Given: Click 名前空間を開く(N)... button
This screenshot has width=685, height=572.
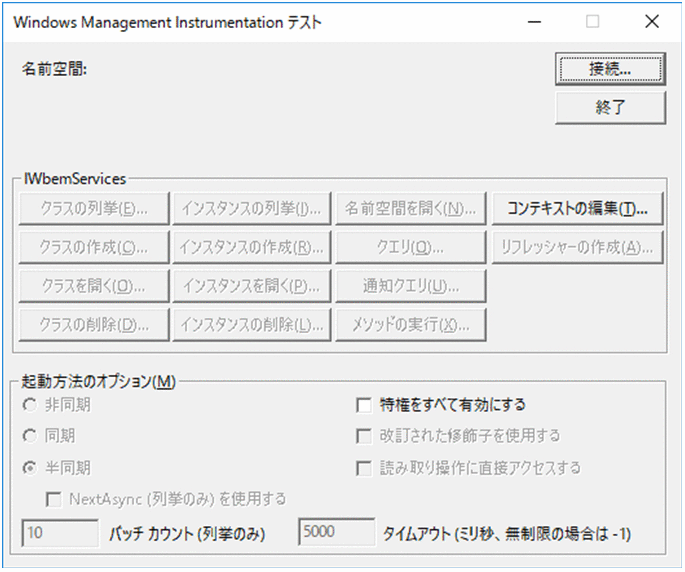Looking at the screenshot, I should (x=411, y=208).
